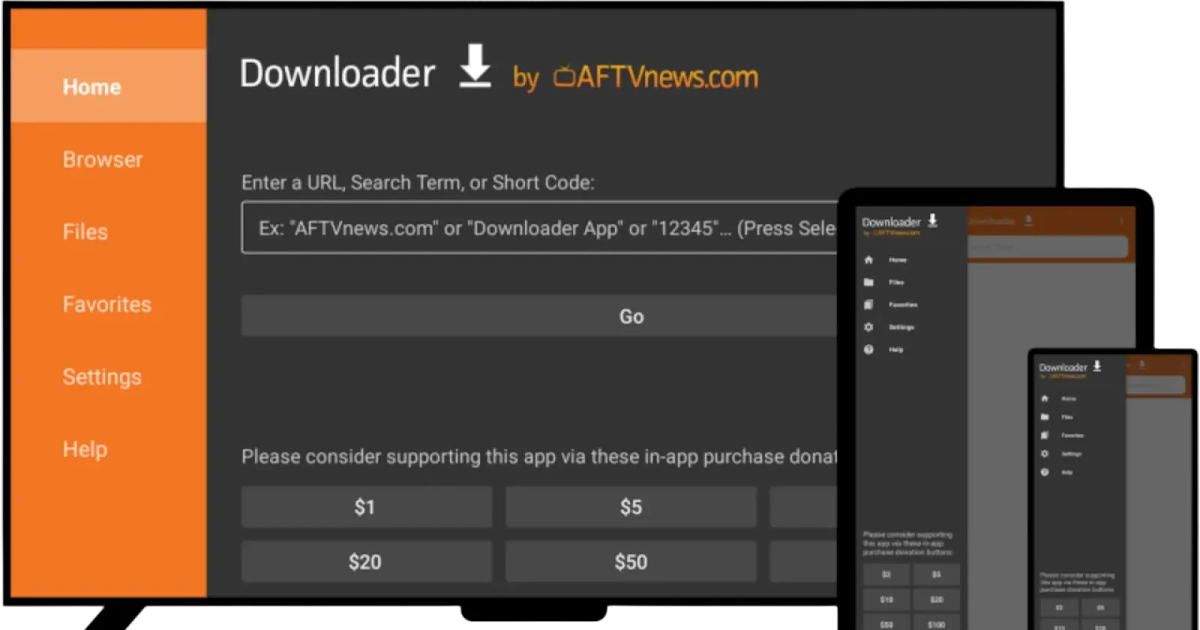This screenshot has height=630, width=1200.
Task: Tap the phone drawer's download arrow logo
Action: pyautogui.click(x=1097, y=366)
